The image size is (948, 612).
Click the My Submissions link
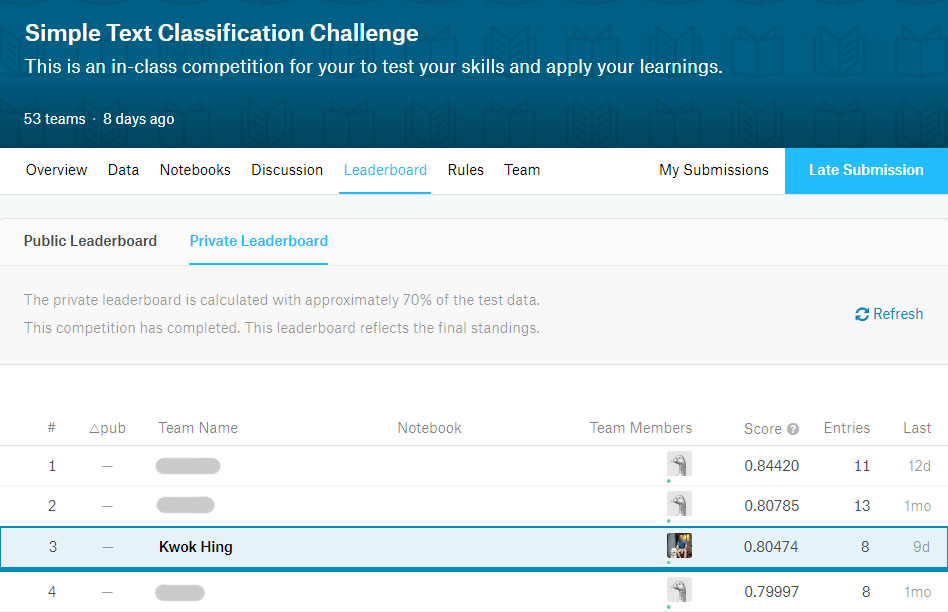point(713,170)
